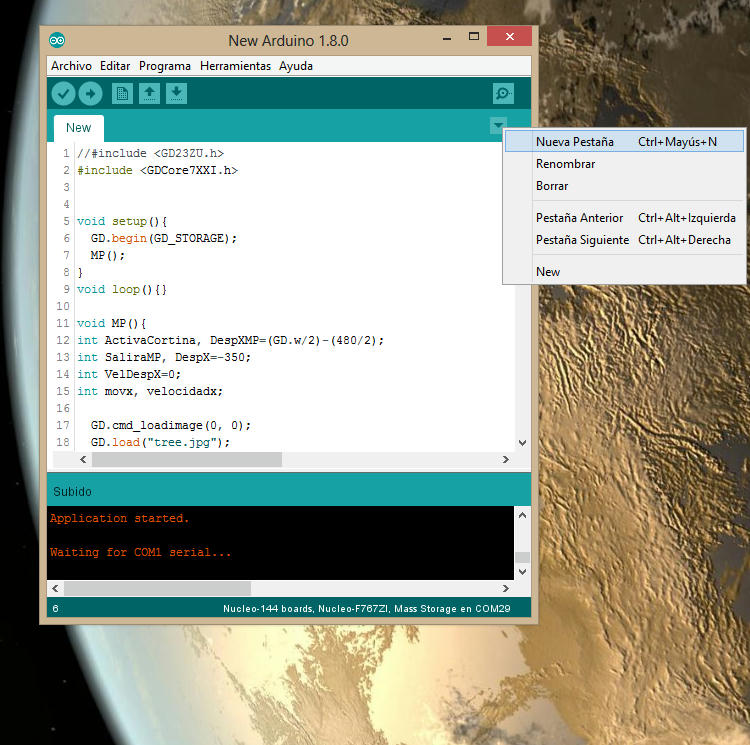The image size is (750, 745).
Task: Create a new sketch with page icon
Action: coord(122,93)
